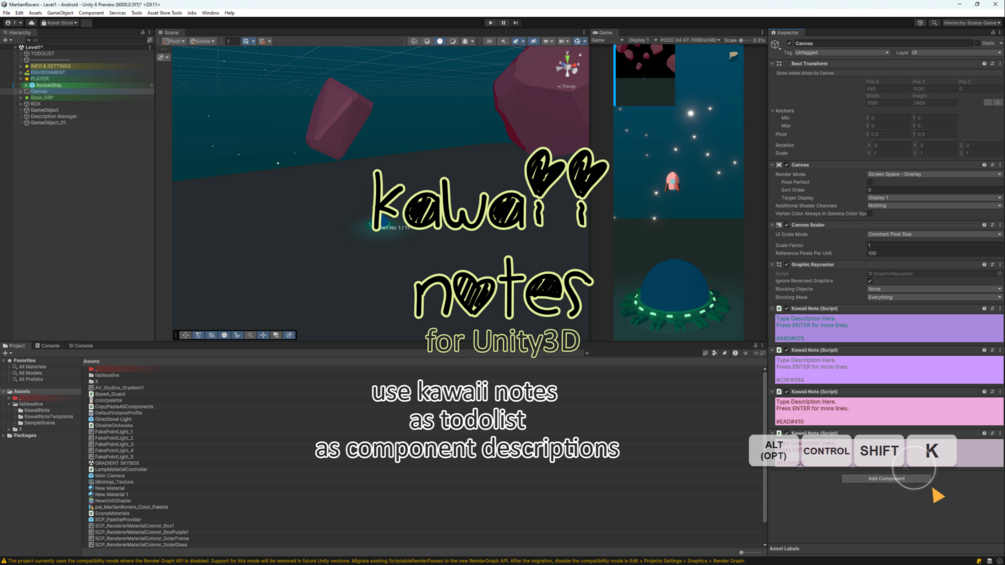The image size is (1005, 565).
Task: Toggle 2D view in the Scene
Action: [489, 41]
